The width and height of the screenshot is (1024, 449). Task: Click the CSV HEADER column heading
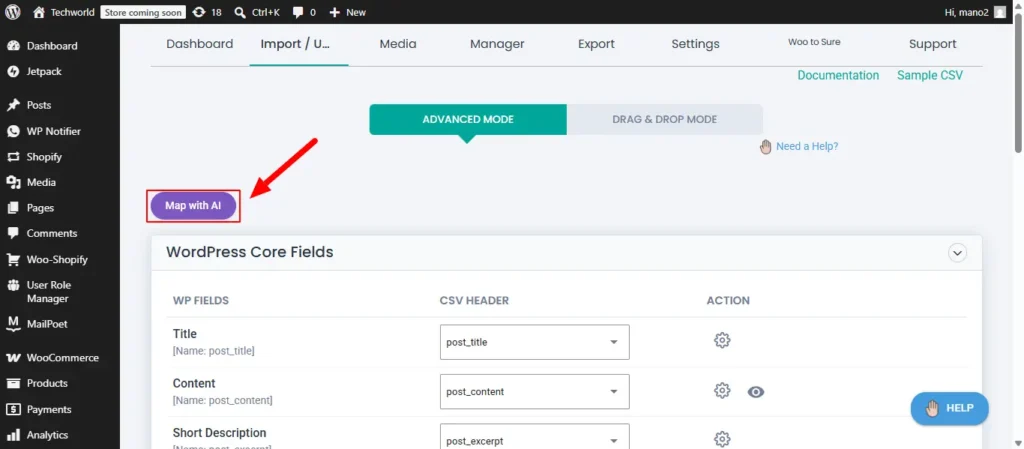click(x=474, y=300)
